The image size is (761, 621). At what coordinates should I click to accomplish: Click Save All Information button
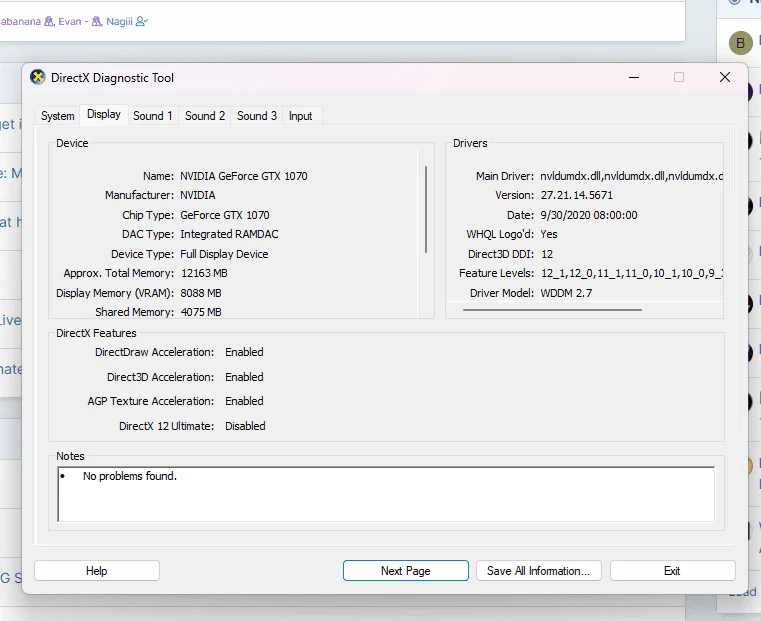539,571
